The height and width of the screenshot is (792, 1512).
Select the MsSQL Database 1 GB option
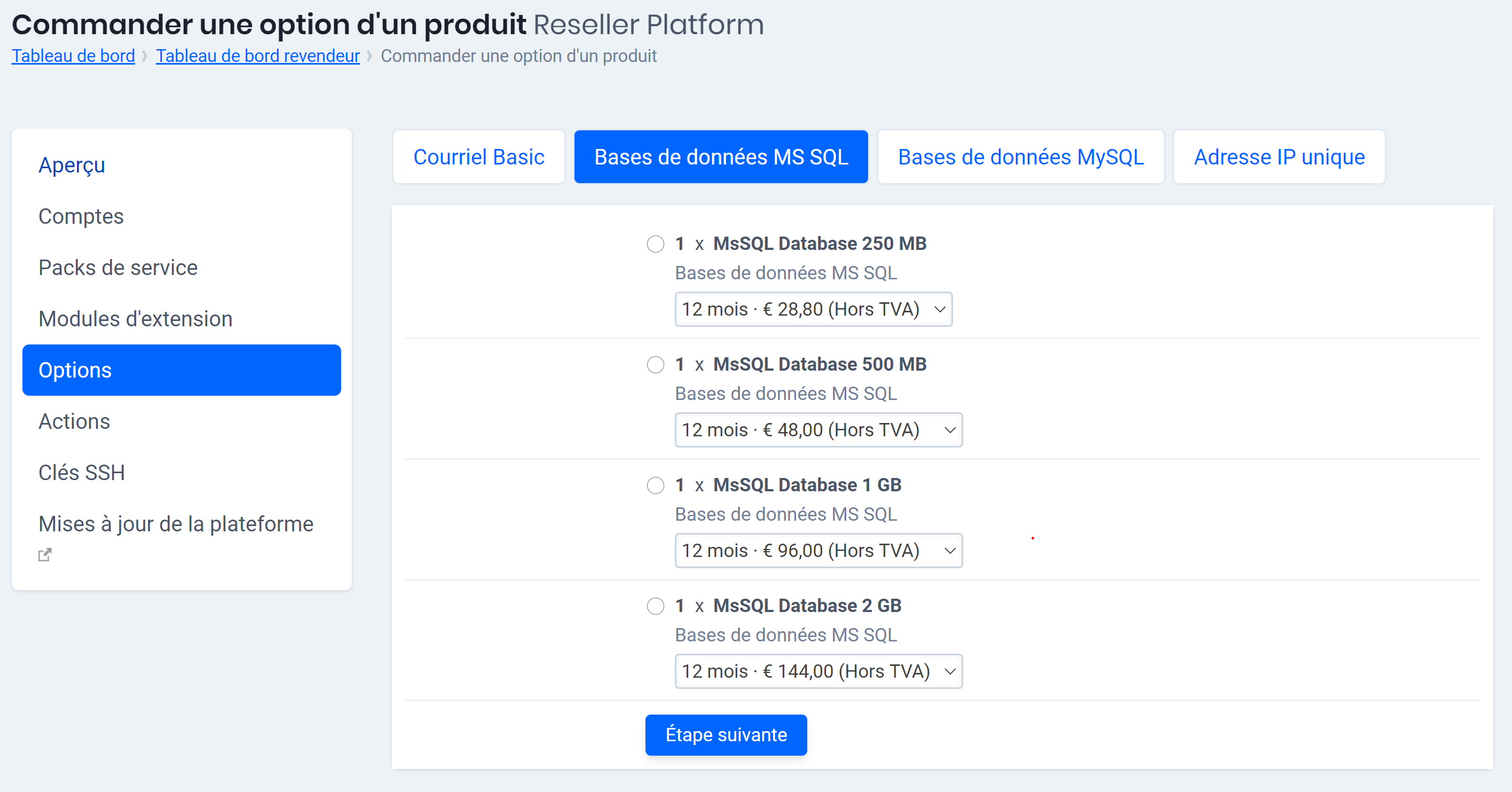(x=655, y=485)
